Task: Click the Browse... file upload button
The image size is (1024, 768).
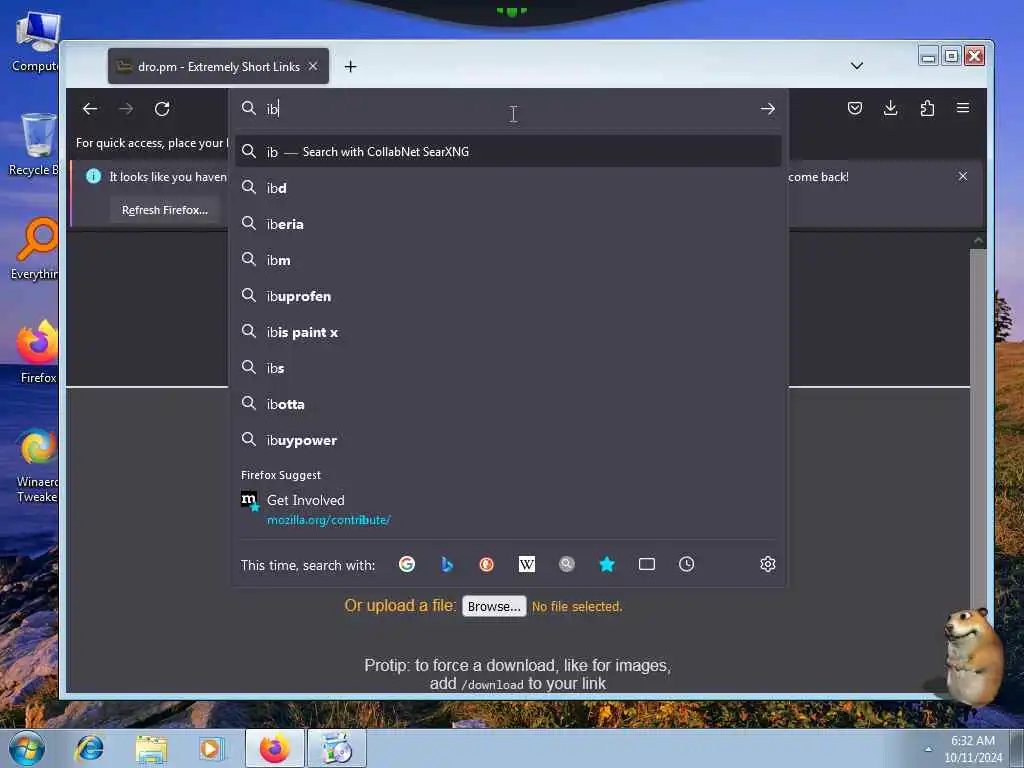Action: [x=494, y=606]
